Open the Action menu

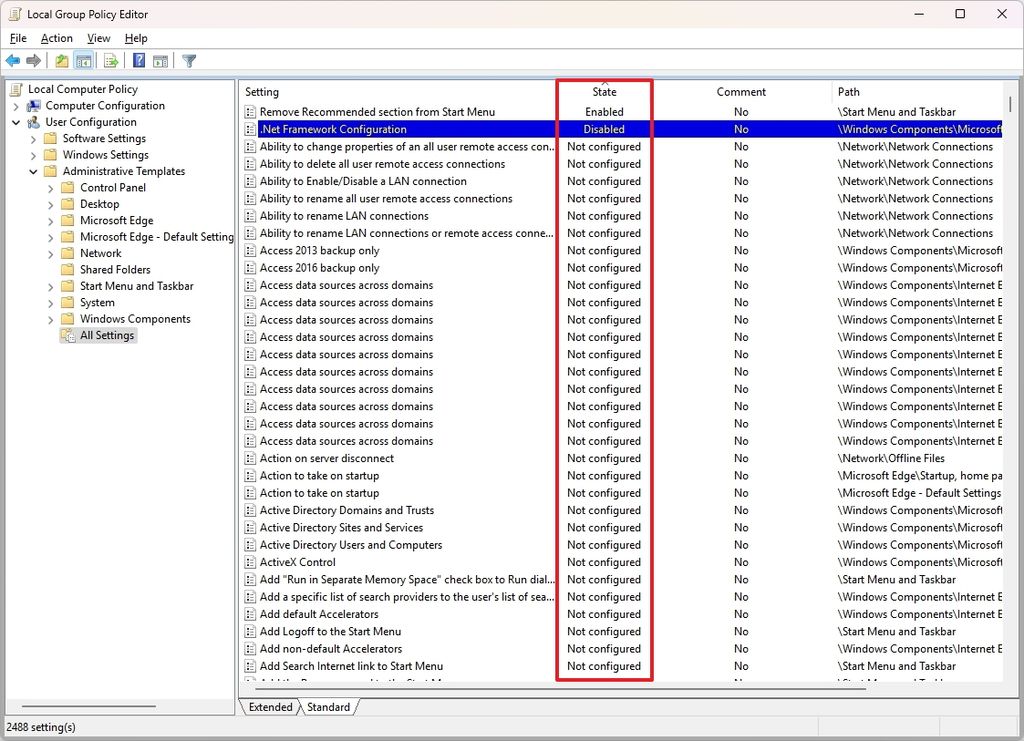click(56, 38)
